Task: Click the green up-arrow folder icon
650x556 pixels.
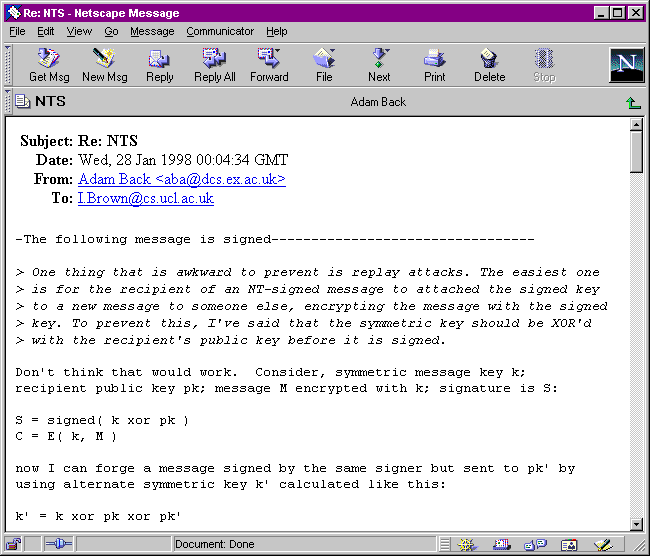Action: coord(632,102)
